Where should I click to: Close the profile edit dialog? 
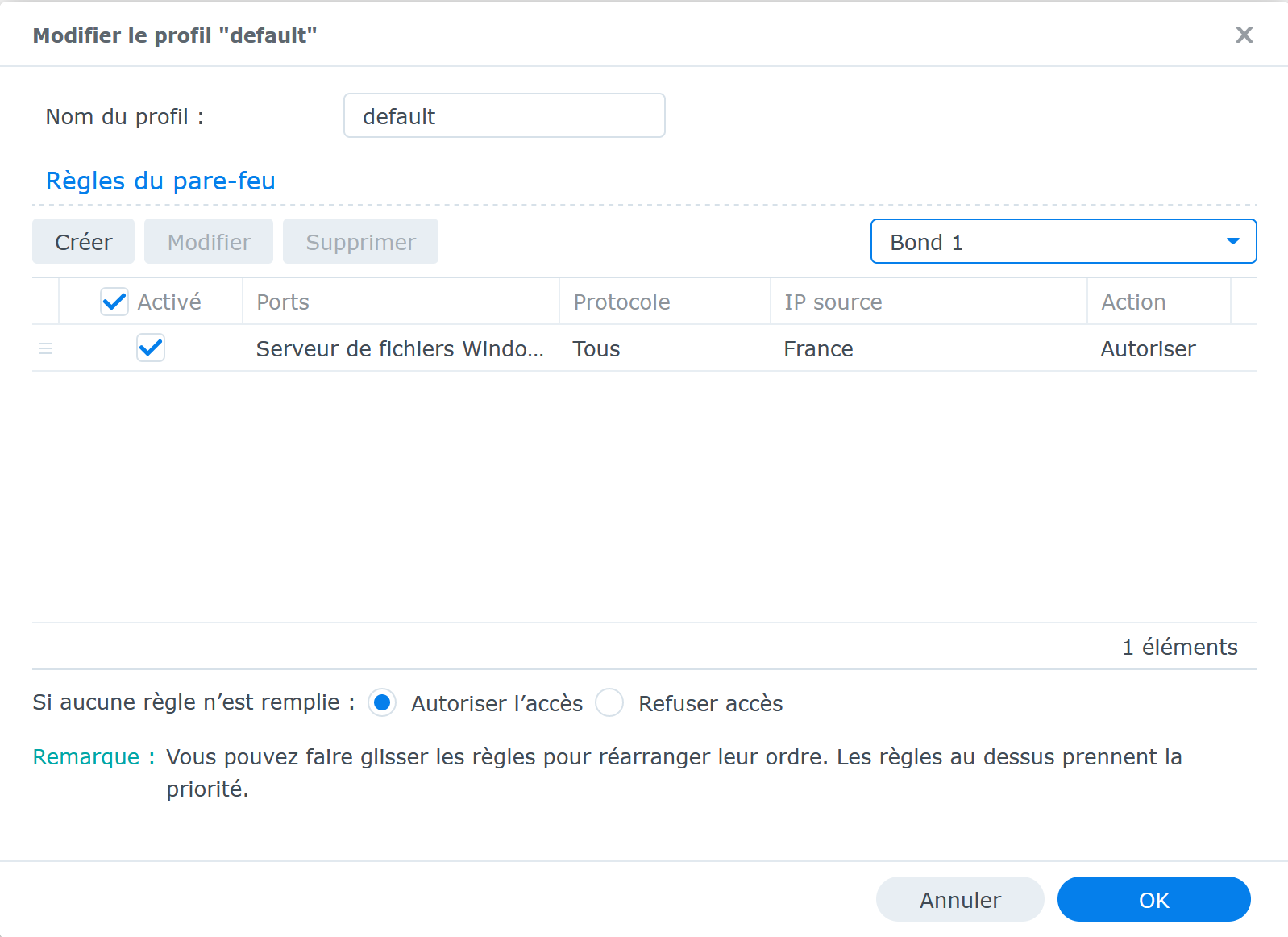[x=1244, y=35]
